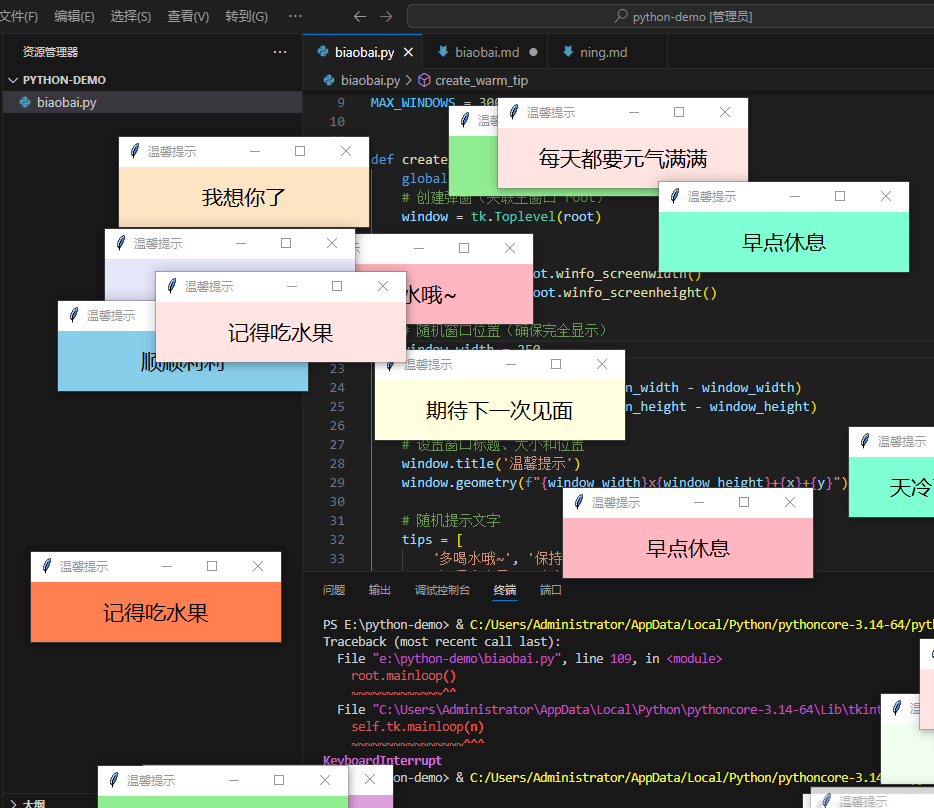Click the pink 早点休息 popup body

coord(687,548)
